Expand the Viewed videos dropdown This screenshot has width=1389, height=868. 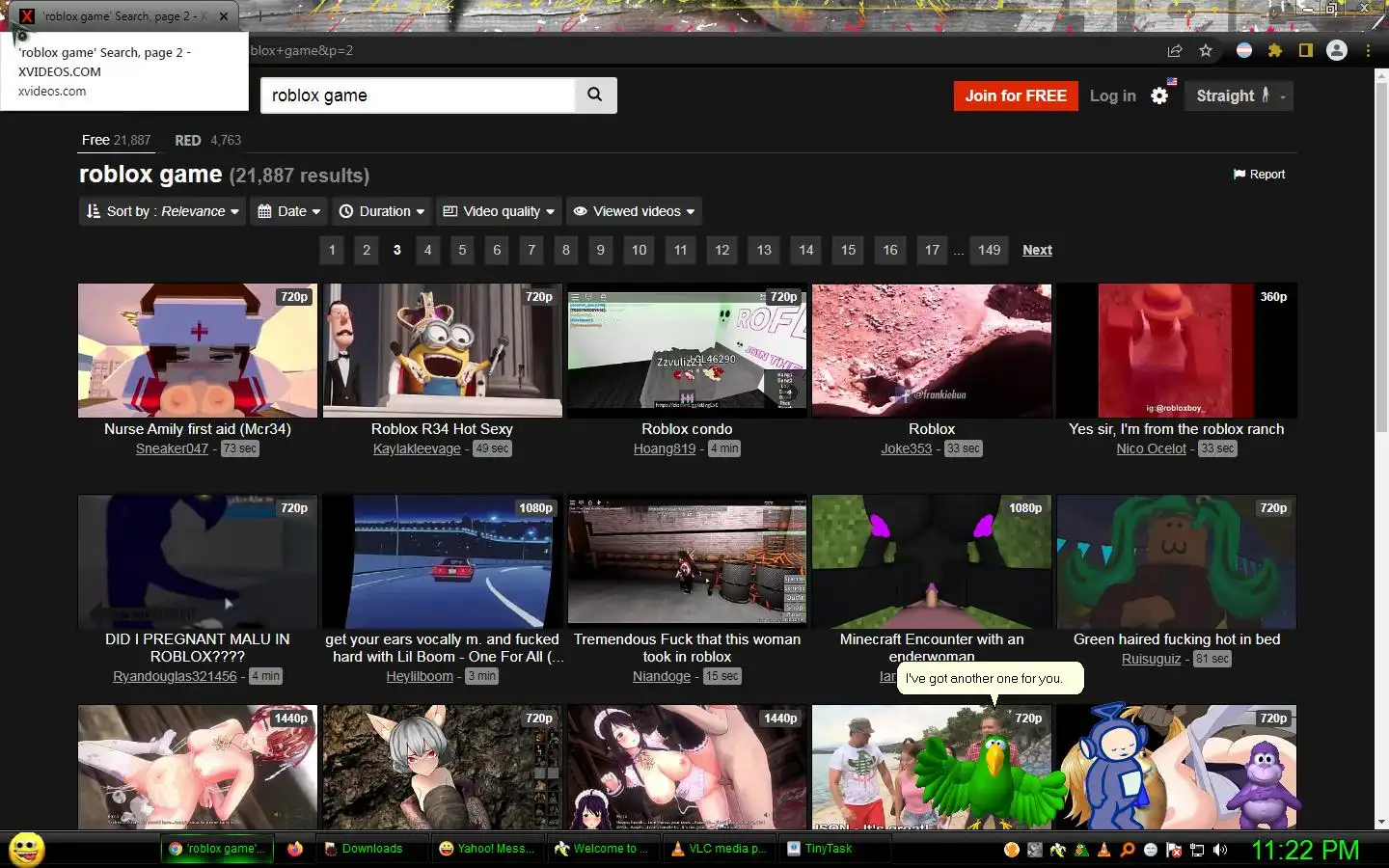(x=634, y=211)
